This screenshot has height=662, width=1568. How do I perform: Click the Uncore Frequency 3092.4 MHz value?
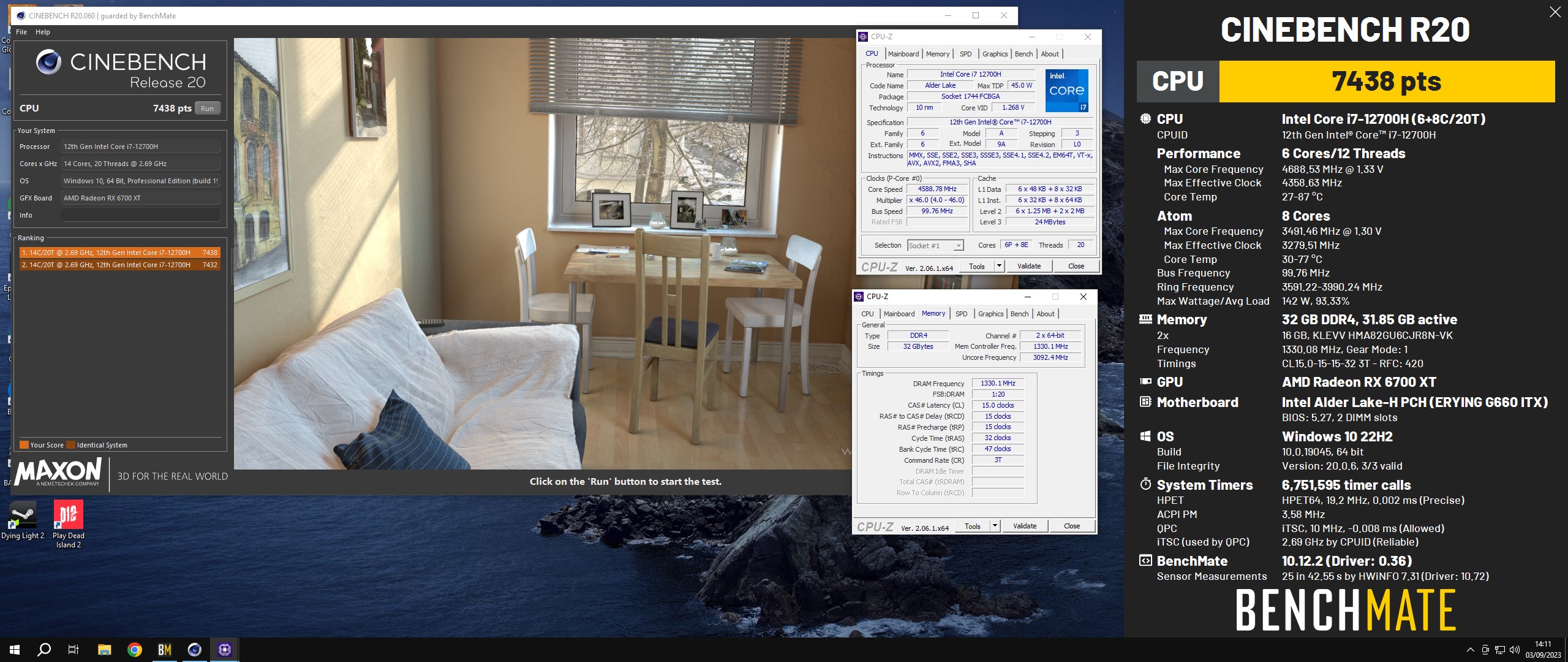[1050, 357]
